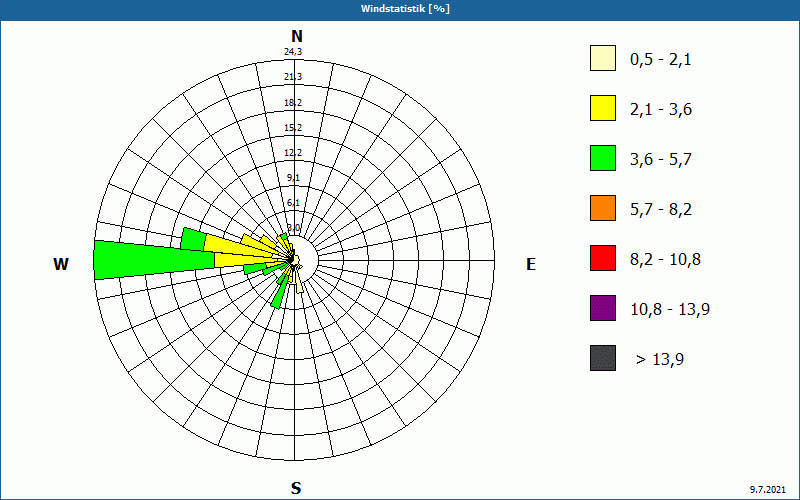Click the legend label '2,1 - 3,6'

(x=661, y=110)
